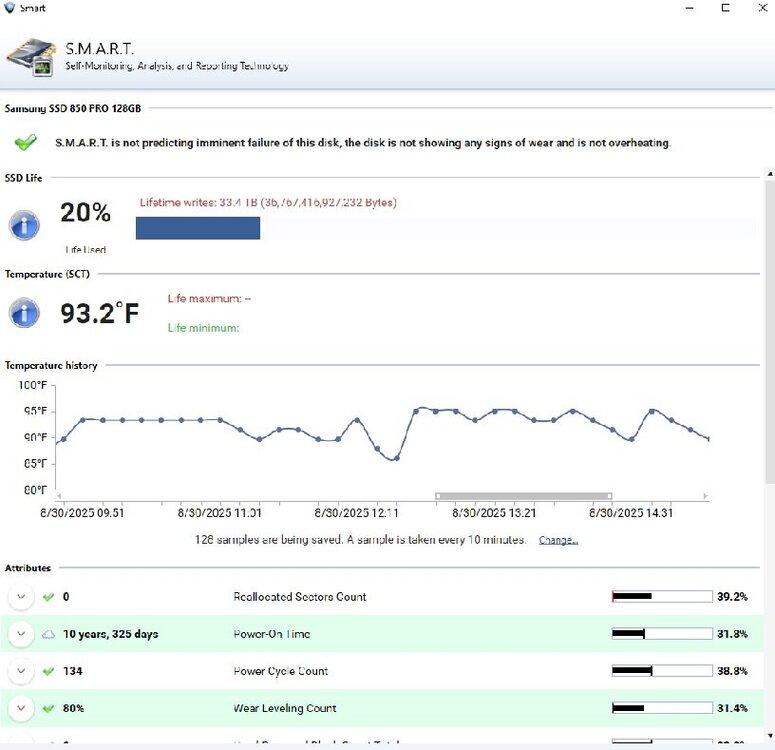Click the green health status checkmark icon
Image resolution: width=775 pixels, height=750 pixels.
pyautogui.click(x=25, y=142)
